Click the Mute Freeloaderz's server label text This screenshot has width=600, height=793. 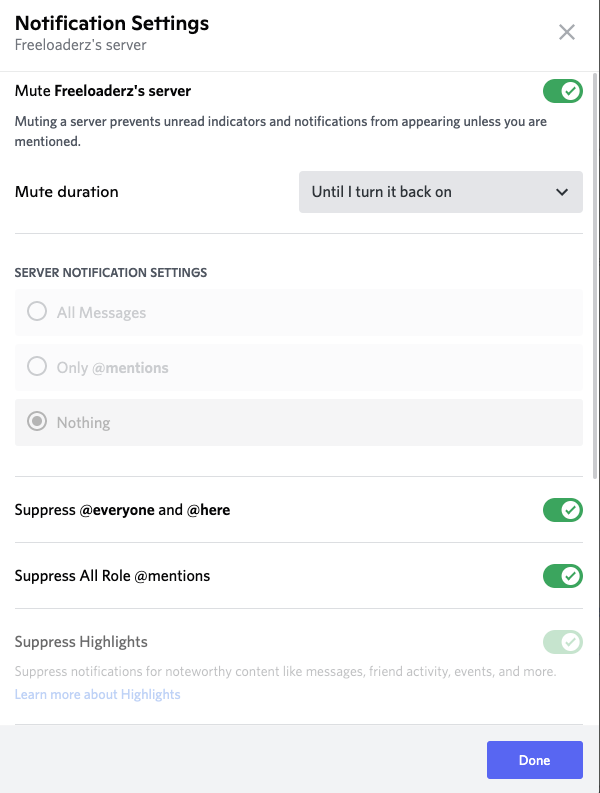(x=103, y=91)
